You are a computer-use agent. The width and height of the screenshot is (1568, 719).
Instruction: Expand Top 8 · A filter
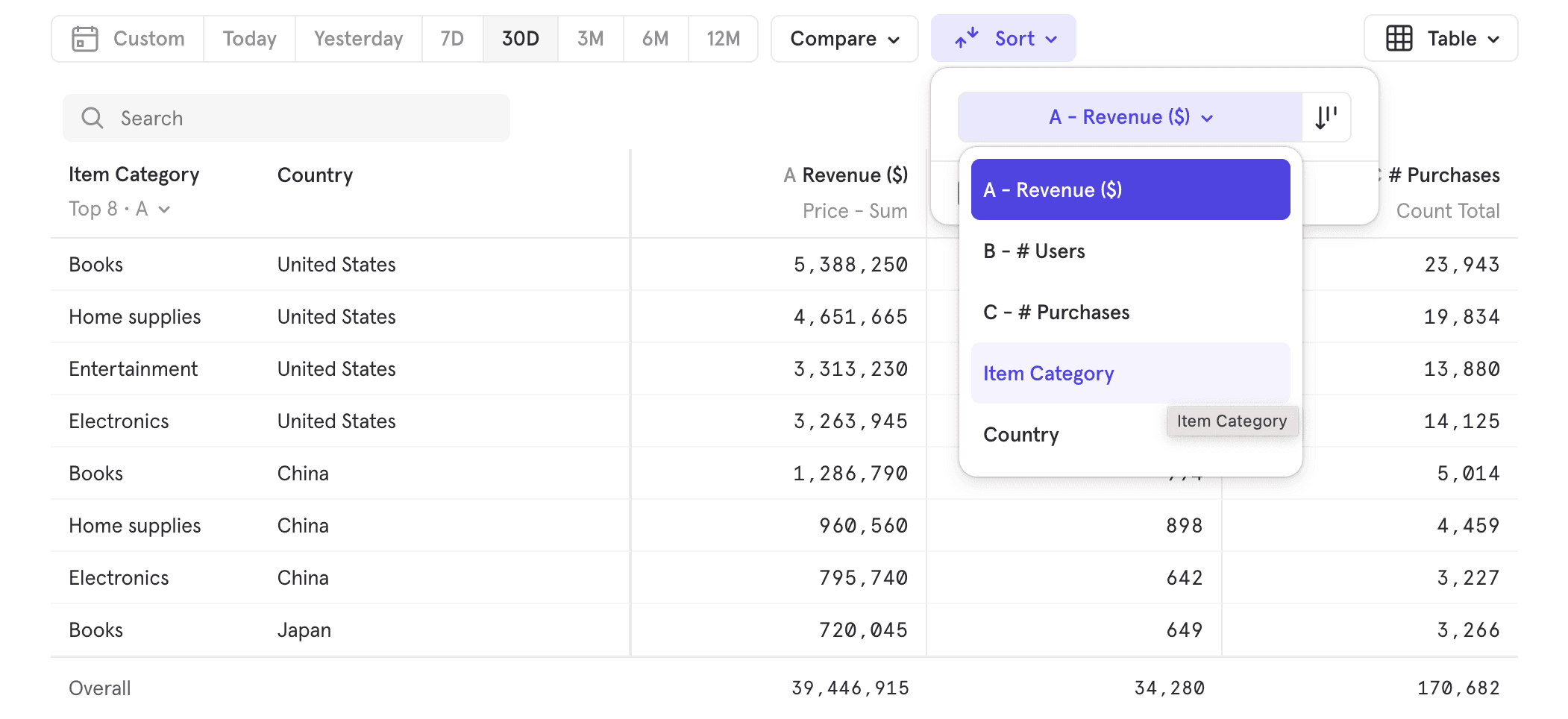tap(119, 209)
